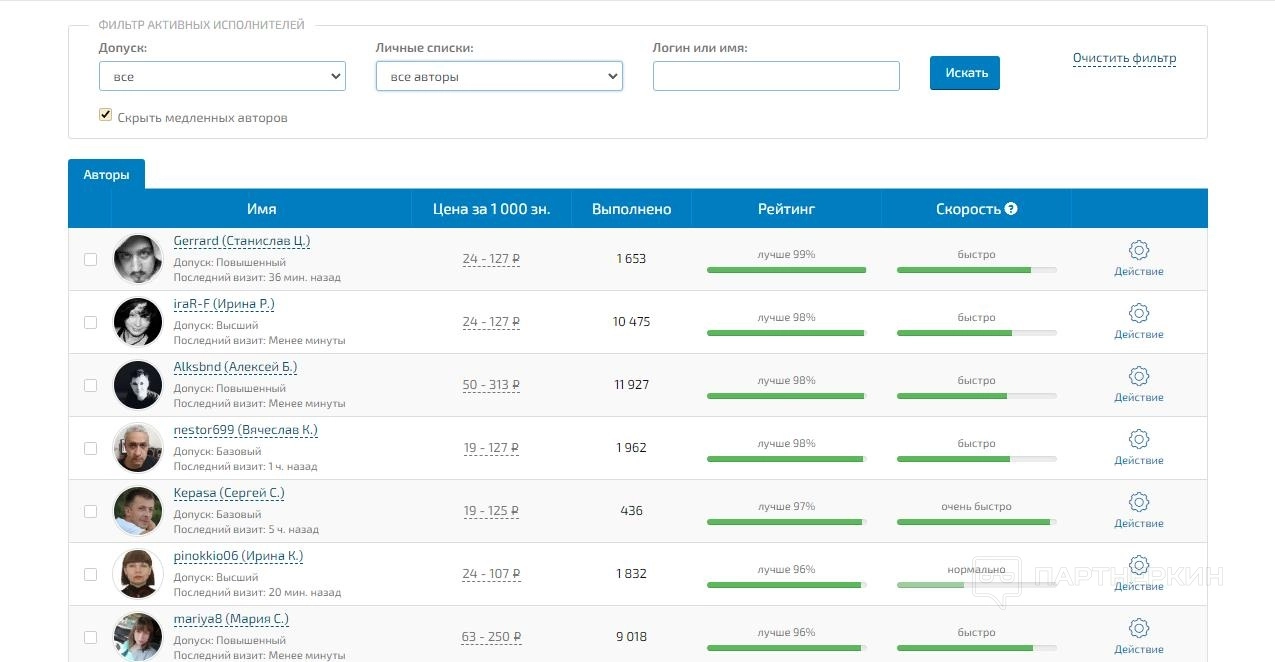Click the Action gear in Alksbnd's row

1138,376
